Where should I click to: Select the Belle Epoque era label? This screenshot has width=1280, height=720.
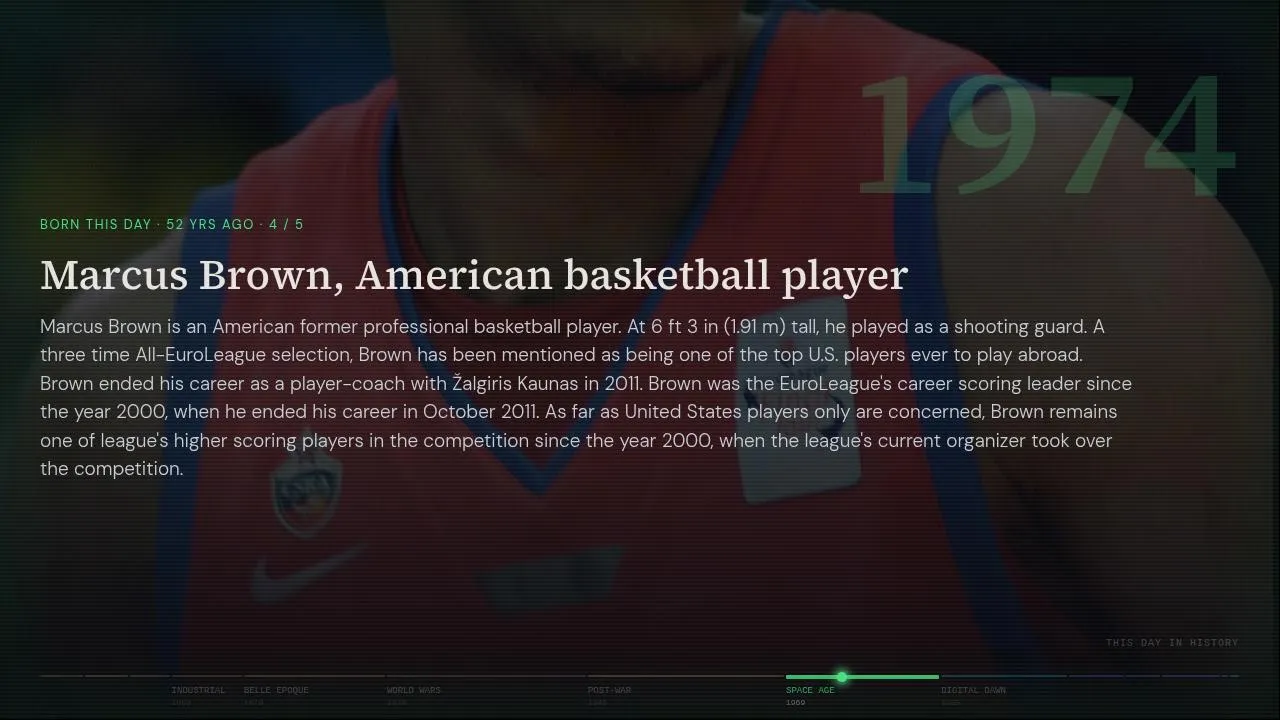[276, 690]
